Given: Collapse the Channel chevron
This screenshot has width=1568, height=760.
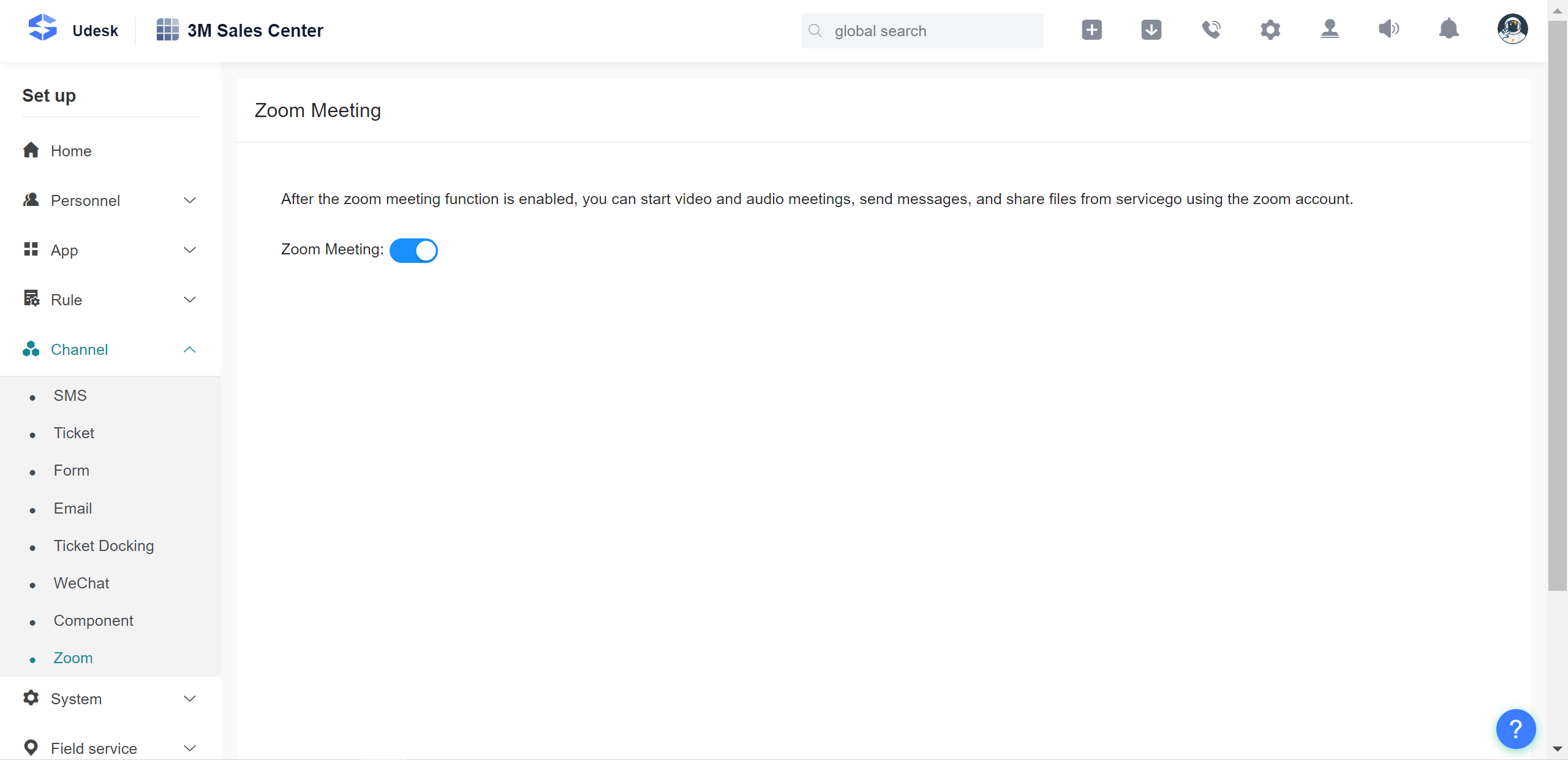Looking at the screenshot, I should [190, 349].
